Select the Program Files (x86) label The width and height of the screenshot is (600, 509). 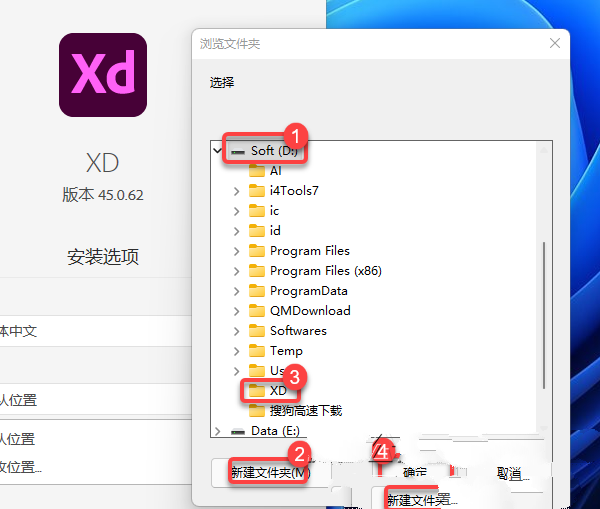click(x=326, y=271)
